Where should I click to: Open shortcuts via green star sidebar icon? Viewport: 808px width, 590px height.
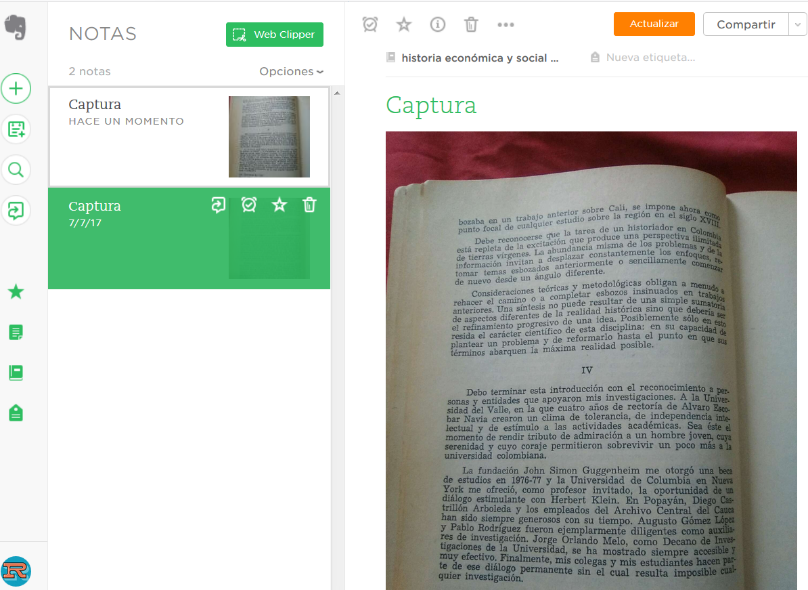(x=16, y=292)
